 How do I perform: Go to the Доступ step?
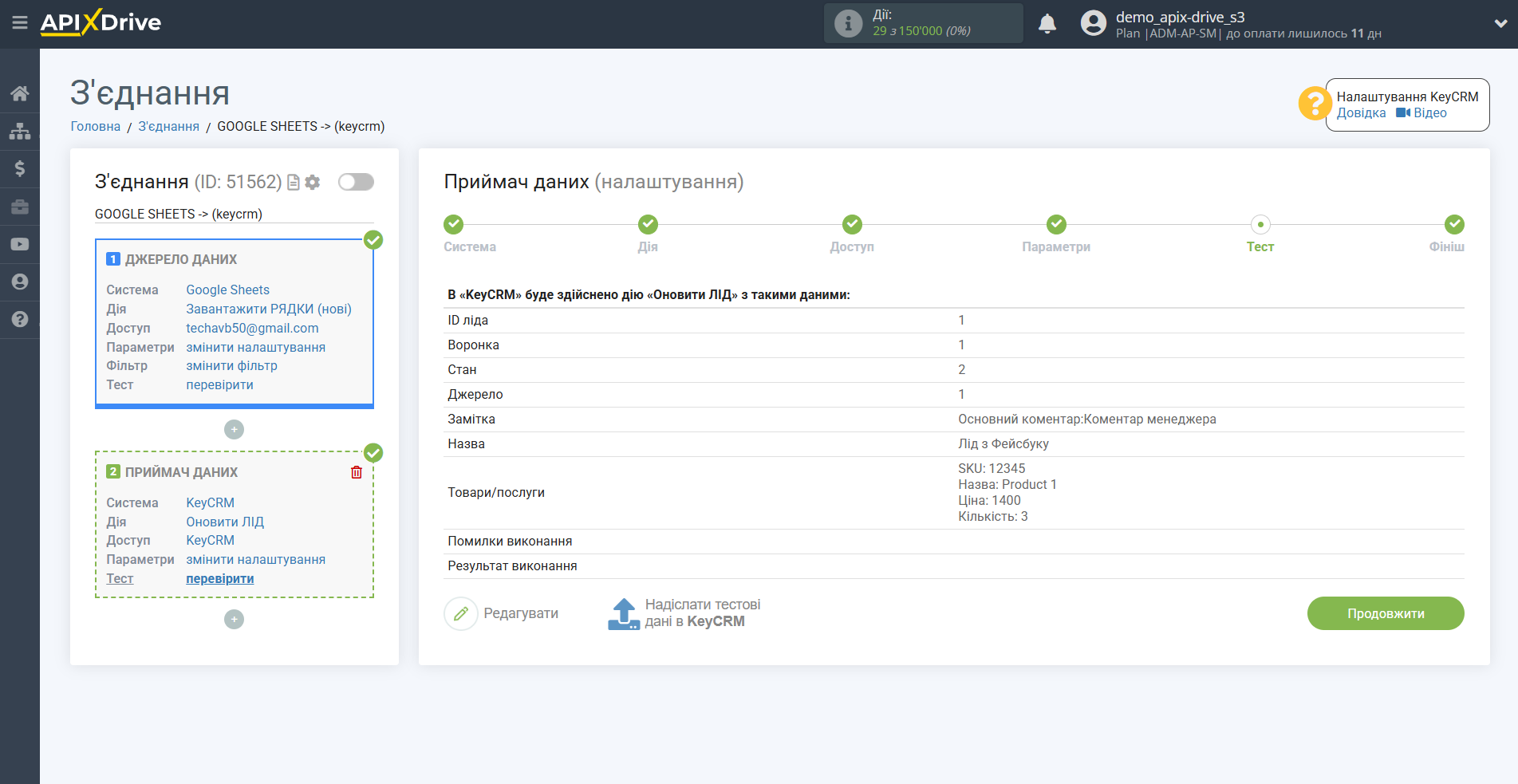click(x=852, y=224)
